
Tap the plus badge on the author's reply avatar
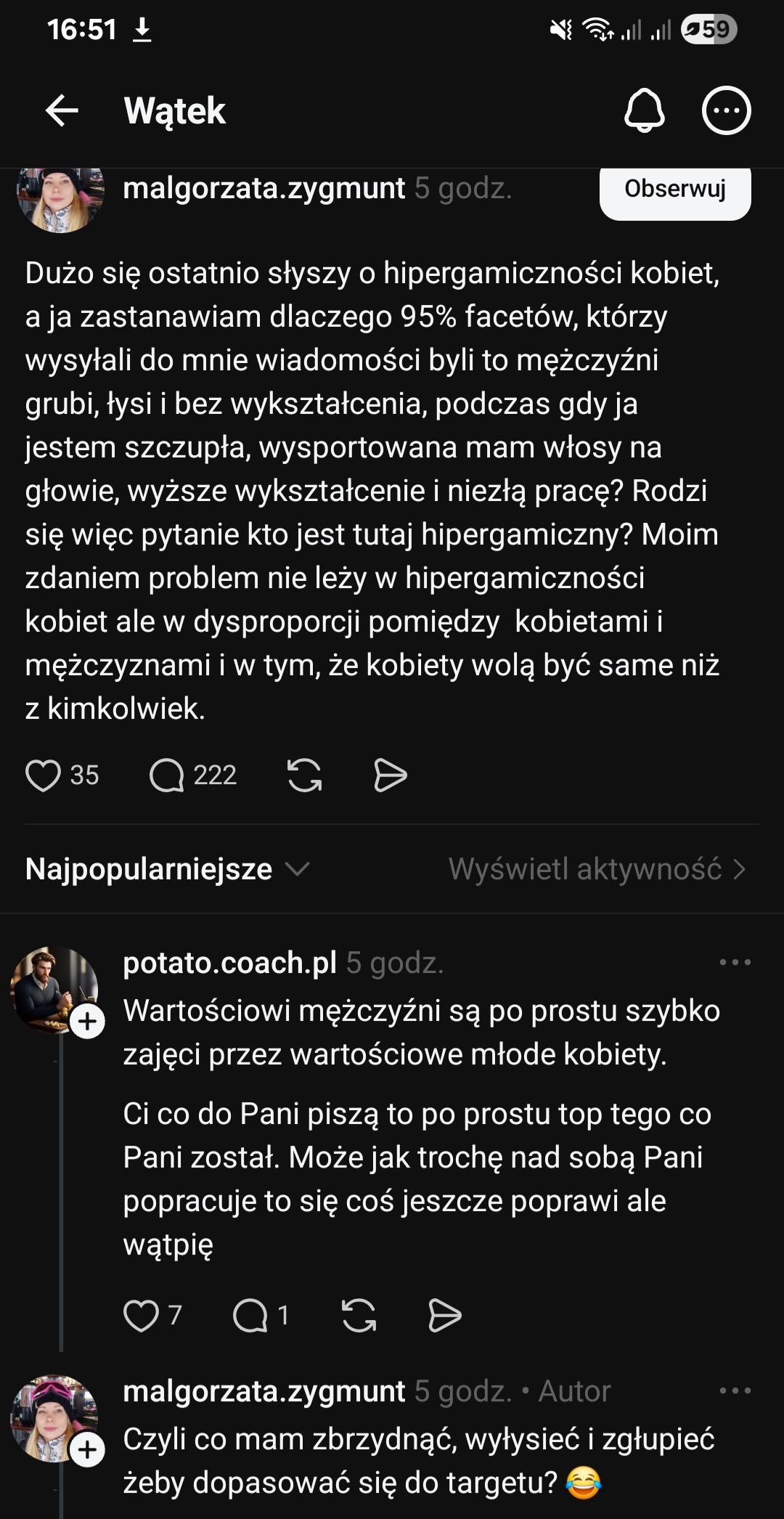tap(88, 1450)
